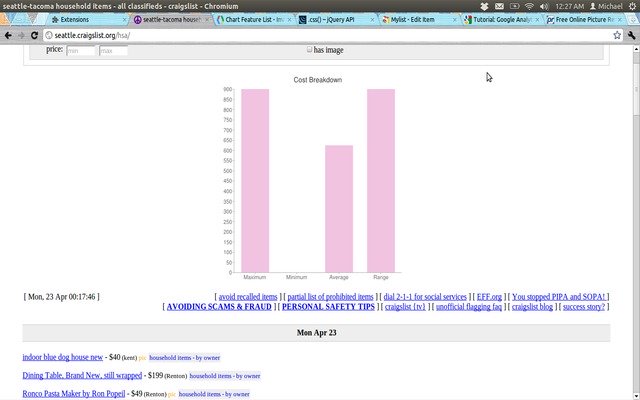640x400 pixels.
Task: Switch to Free Online Picture tab
Action: point(582,20)
